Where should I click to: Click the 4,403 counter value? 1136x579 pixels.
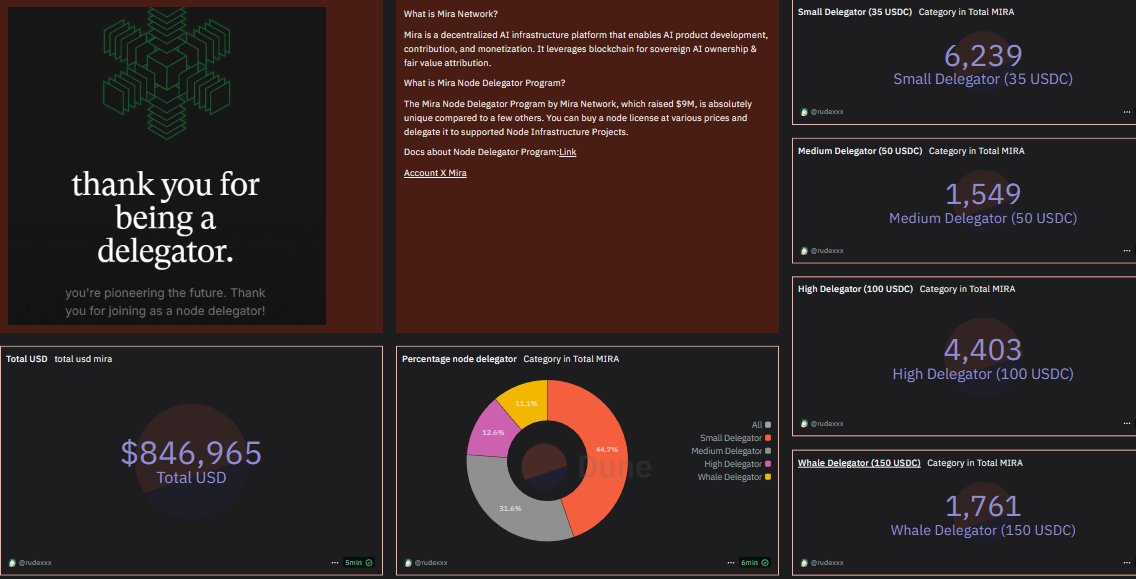[x=982, y=350]
